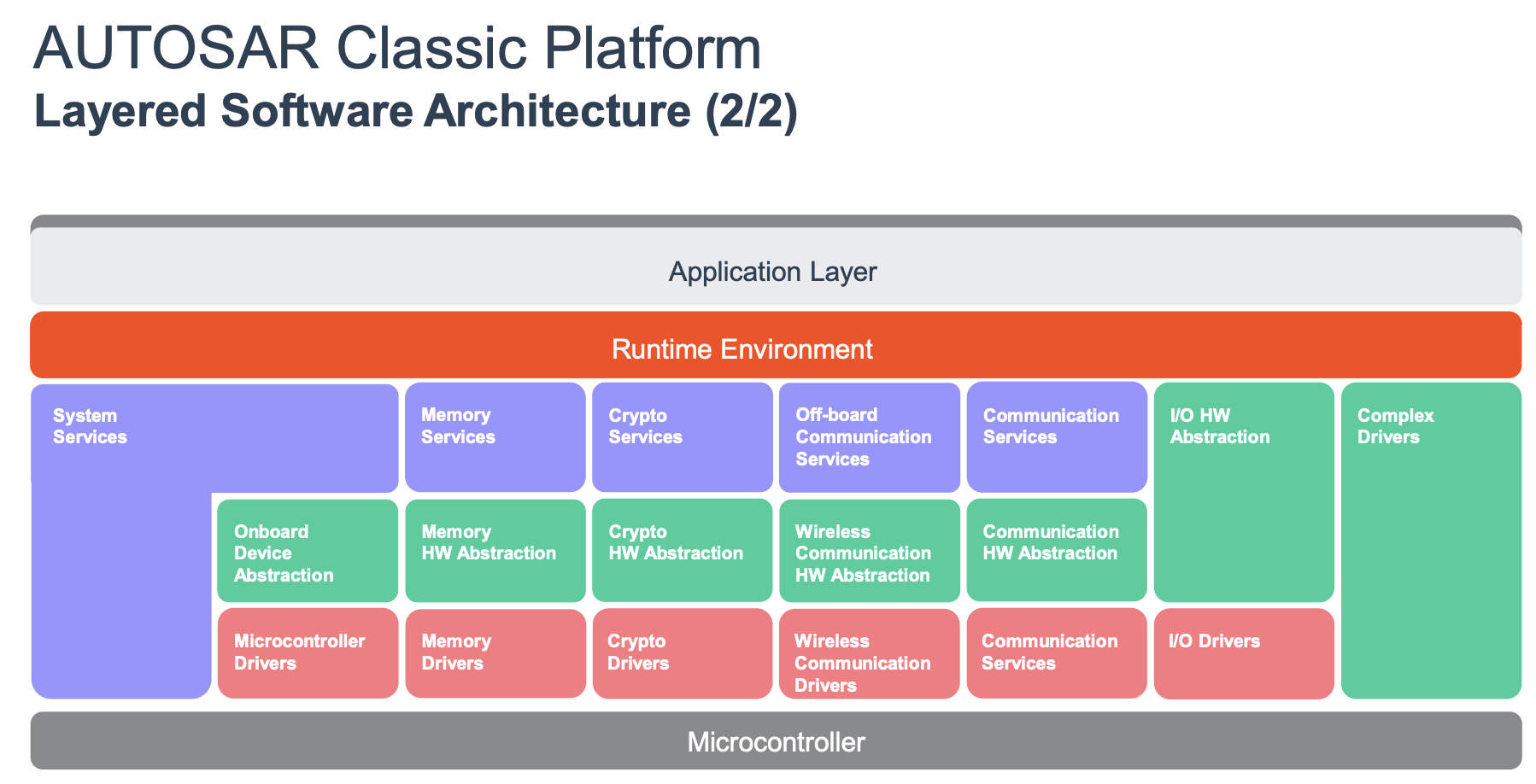Click Wireless Communication HW Abstraction block

(870, 551)
